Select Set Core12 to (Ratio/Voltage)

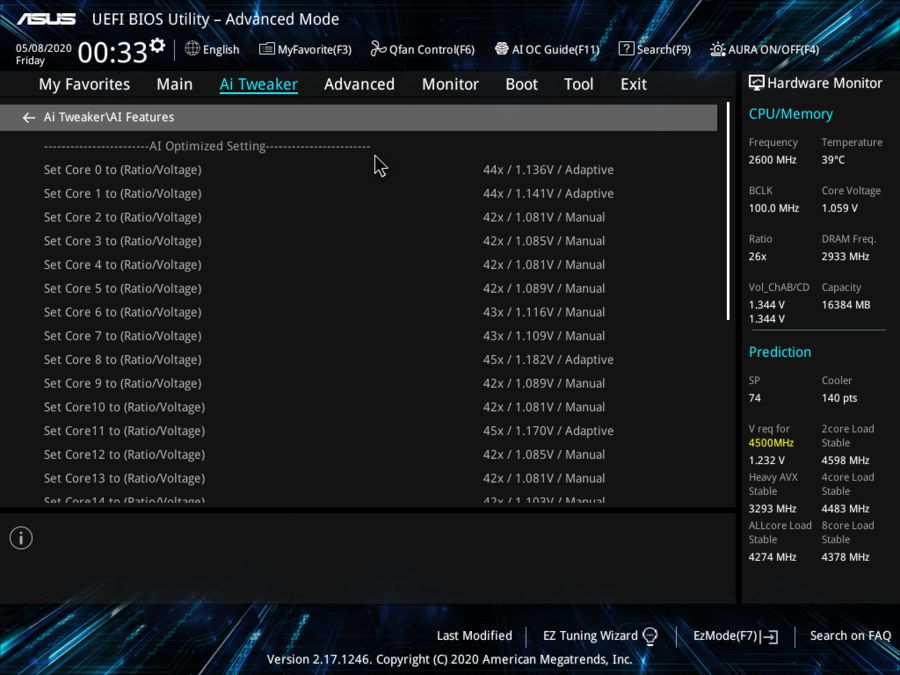click(125, 455)
